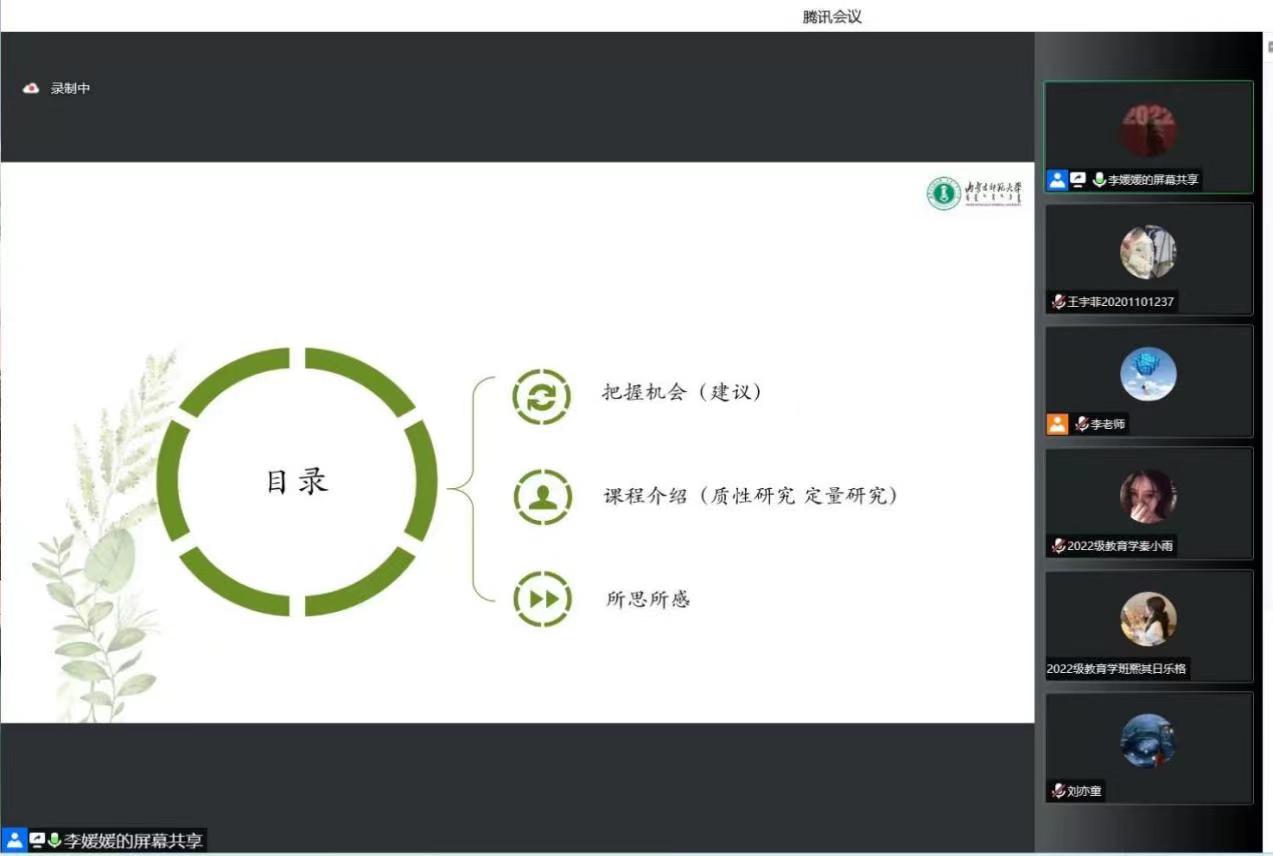Click the circular refresh icon beside 把握机会
Viewport: 1273px width, 856px height.
pyautogui.click(x=542, y=396)
